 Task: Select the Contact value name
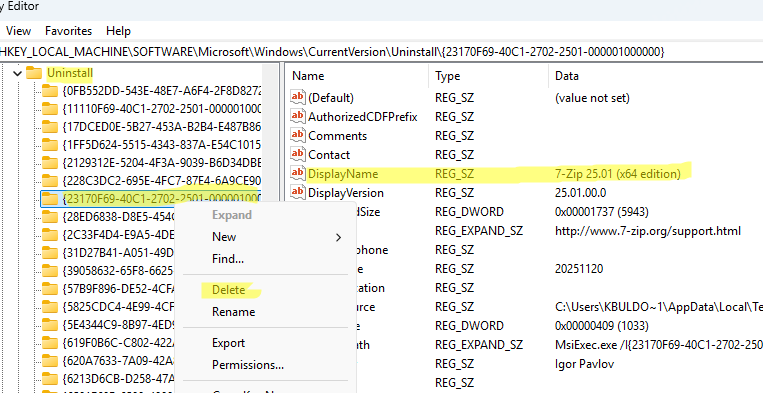329,155
